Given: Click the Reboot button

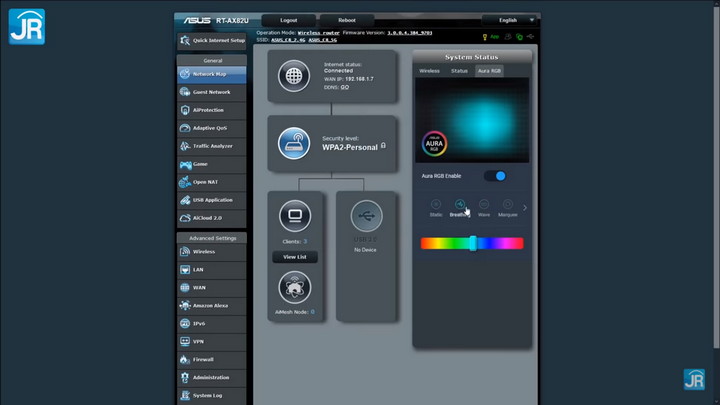Looking at the screenshot, I should [347, 20].
